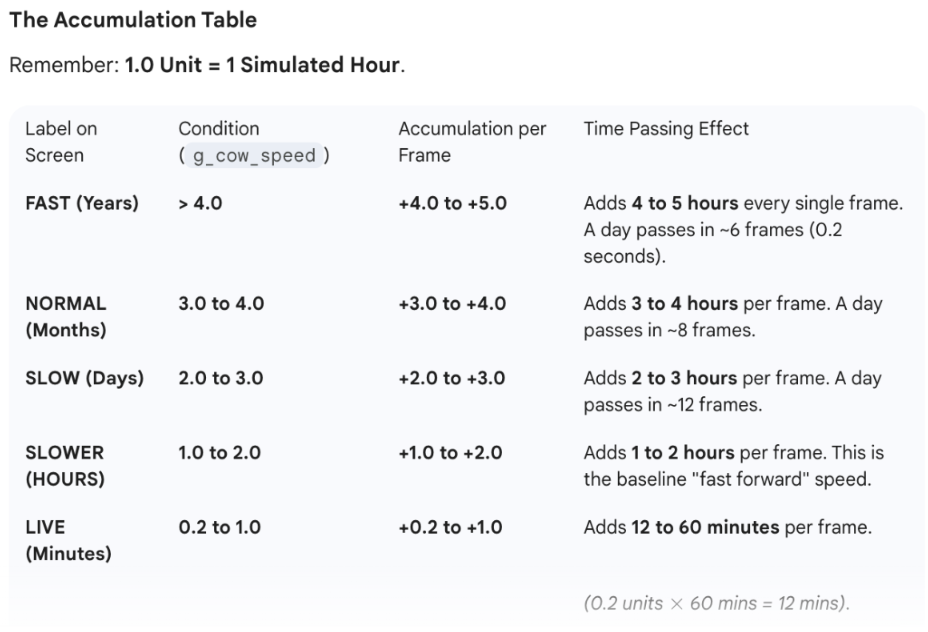Image resolution: width=928 pixels, height=632 pixels.
Task: Click the "+2.0 to +3.0" accumulation value
Action: click(453, 379)
